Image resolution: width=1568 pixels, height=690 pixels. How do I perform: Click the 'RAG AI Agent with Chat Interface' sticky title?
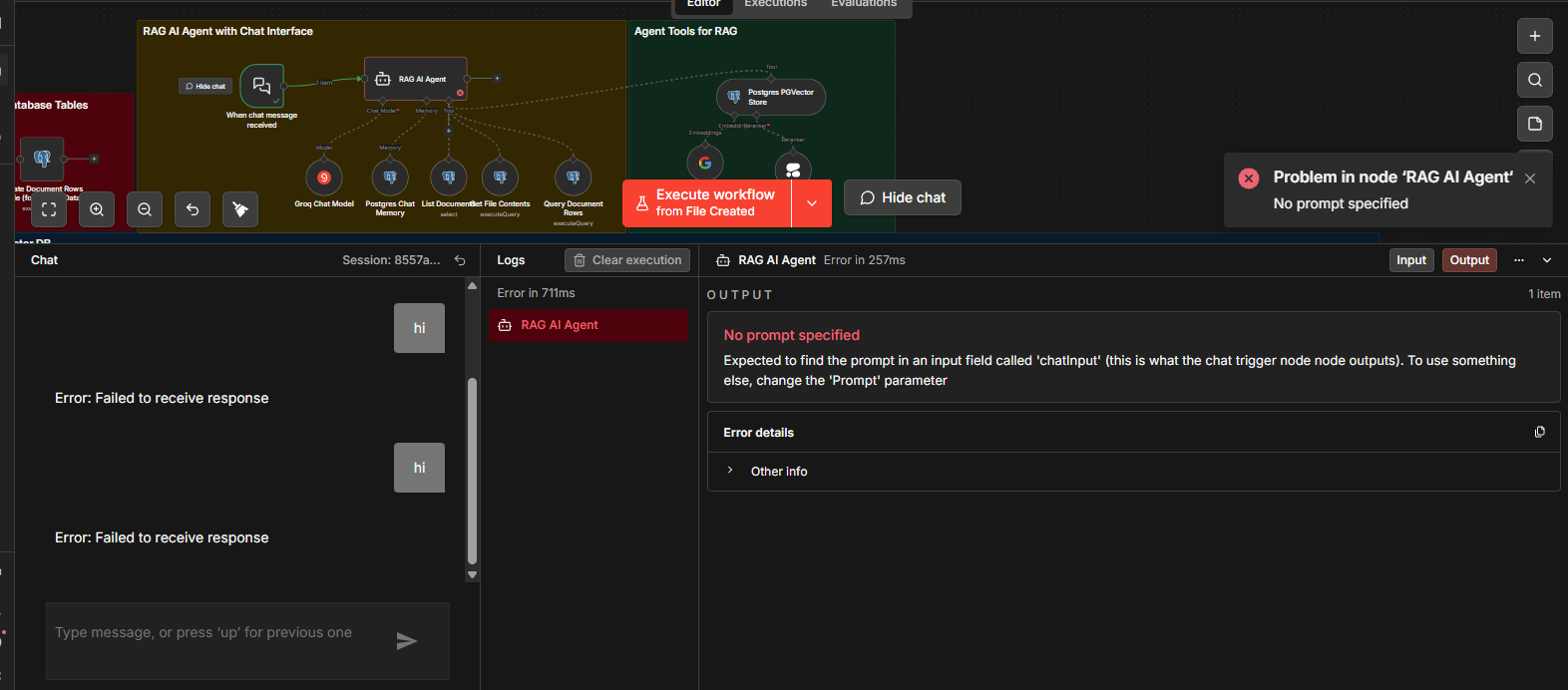pyautogui.click(x=227, y=31)
